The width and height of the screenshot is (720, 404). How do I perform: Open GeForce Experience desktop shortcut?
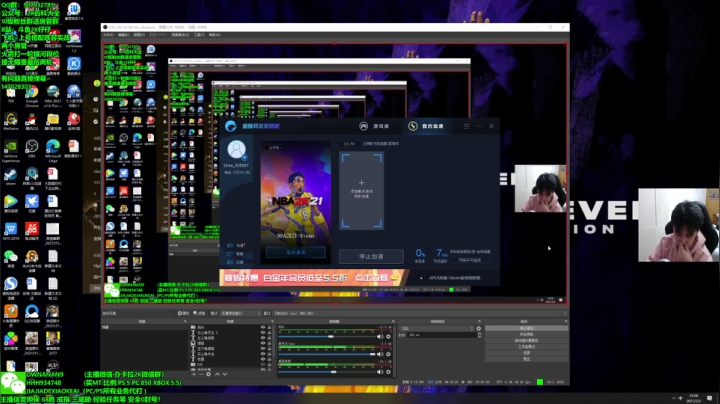(11, 151)
